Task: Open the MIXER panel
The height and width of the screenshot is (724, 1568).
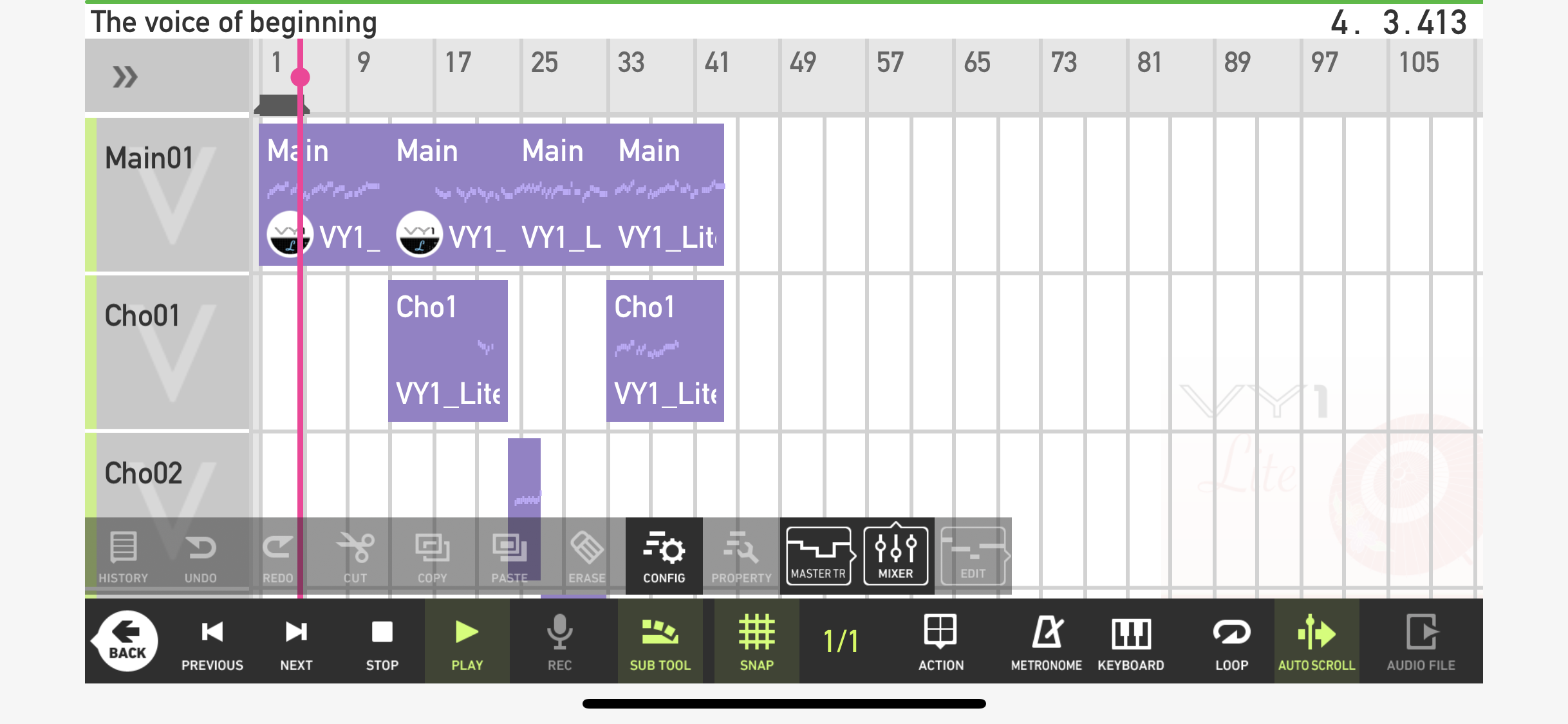Action: (895, 556)
